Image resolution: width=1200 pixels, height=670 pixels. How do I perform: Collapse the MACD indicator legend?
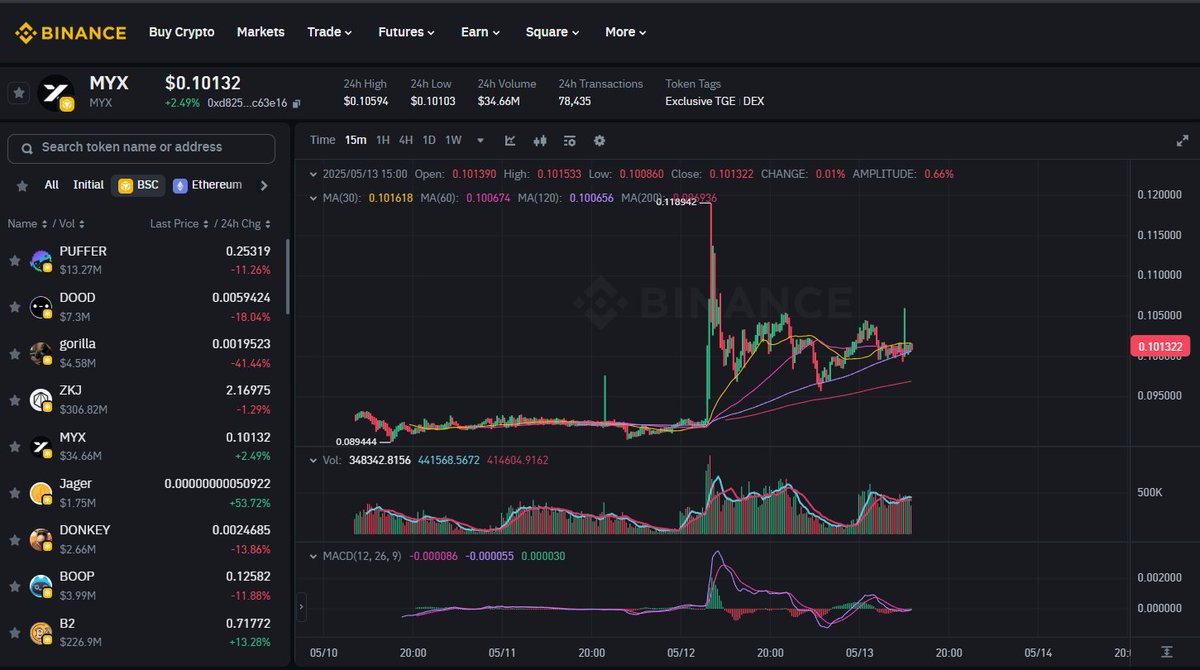pyautogui.click(x=314, y=555)
